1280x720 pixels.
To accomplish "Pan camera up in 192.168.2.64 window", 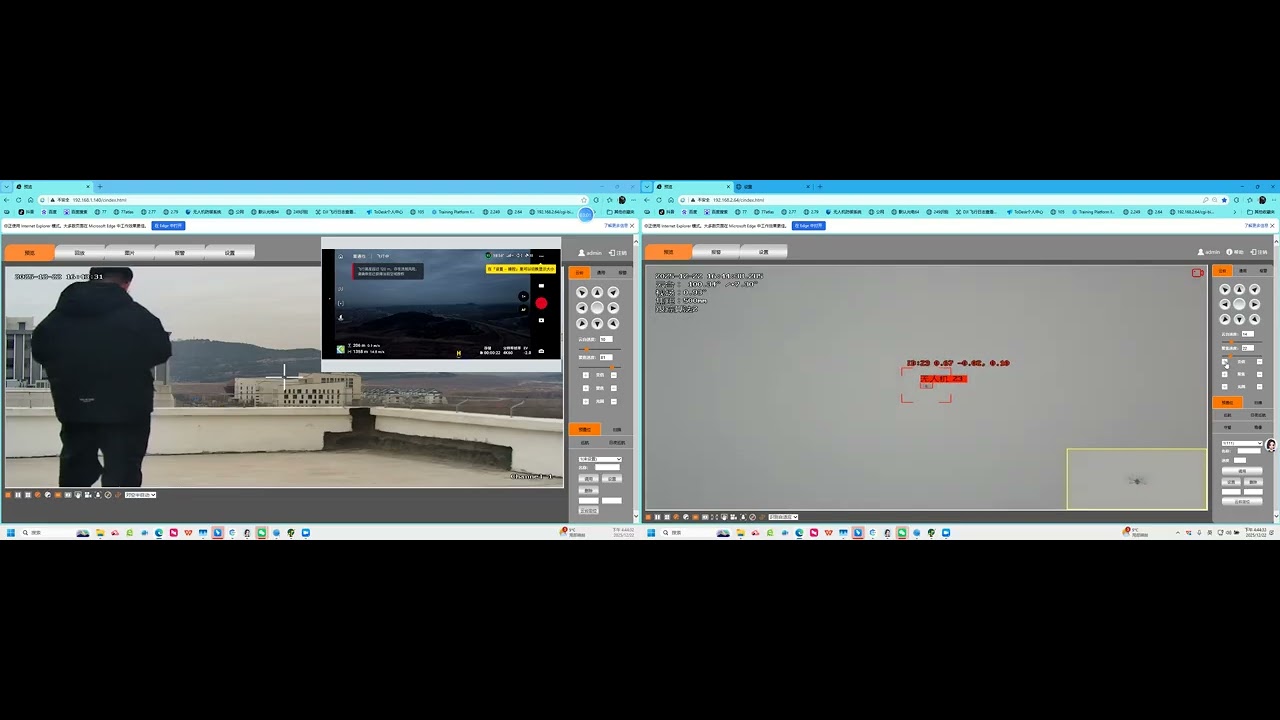I will click(x=1239, y=289).
